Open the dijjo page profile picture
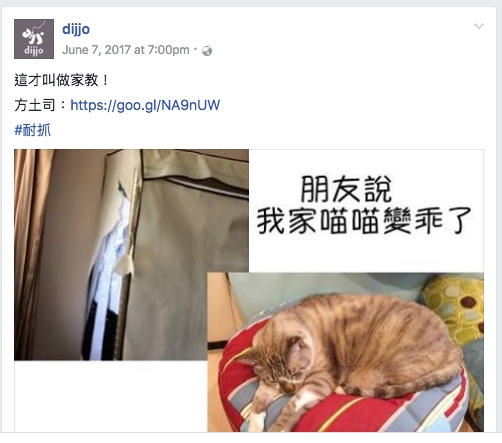Image resolution: width=502 pixels, height=443 pixels. (x=34, y=39)
